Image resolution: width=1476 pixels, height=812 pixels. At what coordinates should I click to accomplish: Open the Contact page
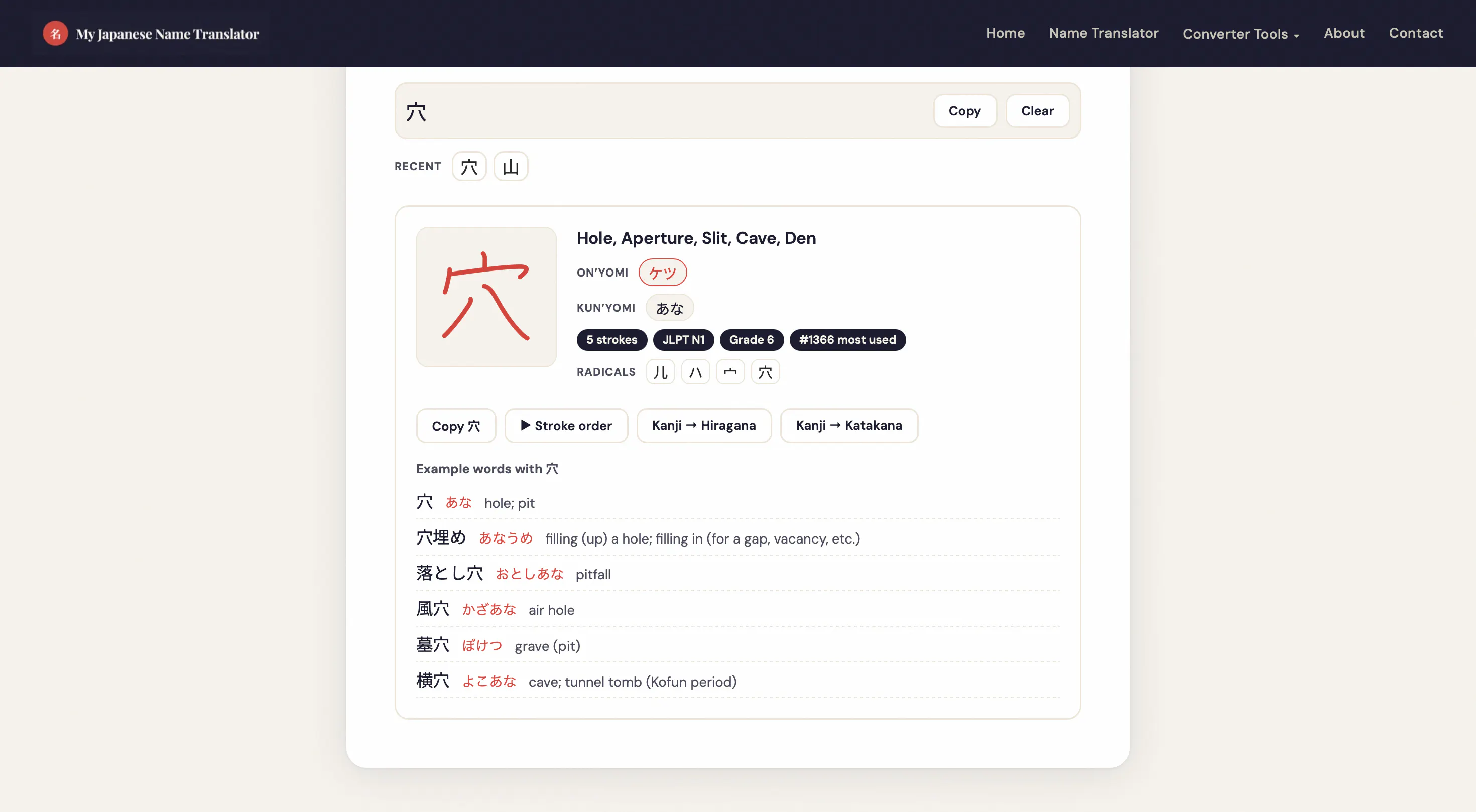tap(1415, 33)
